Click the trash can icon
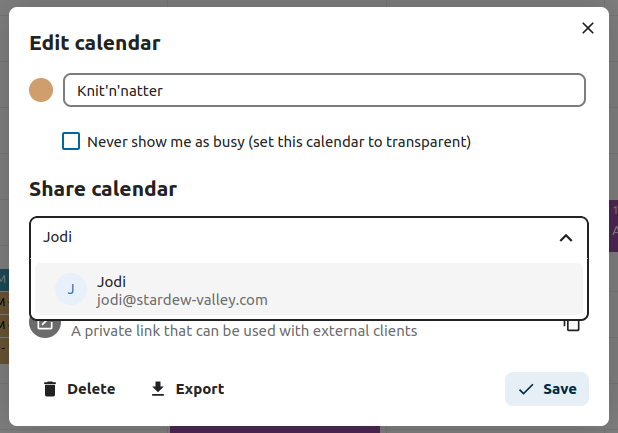 click(50, 389)
